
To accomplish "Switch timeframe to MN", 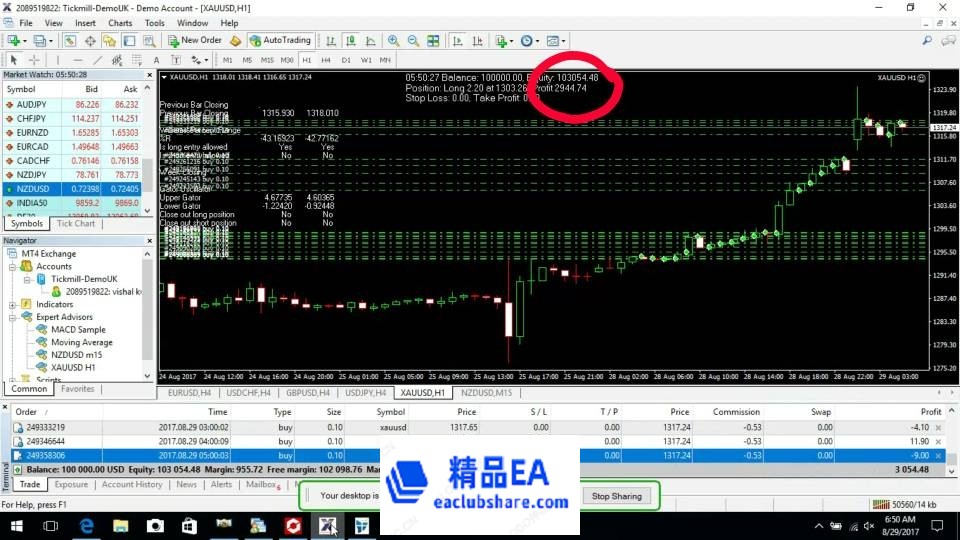I will [385, 60].
